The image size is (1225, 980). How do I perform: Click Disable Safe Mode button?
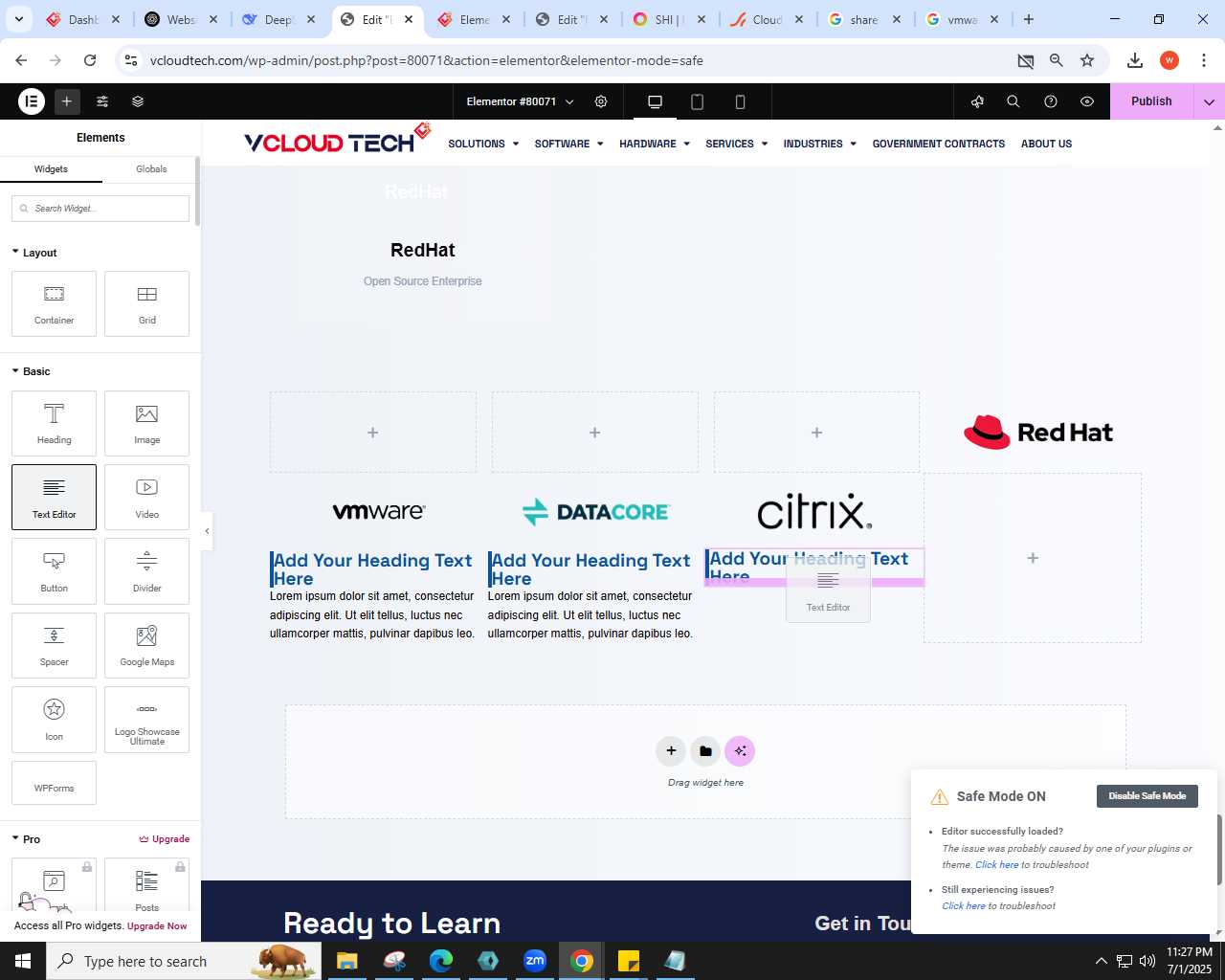click(x=1147, y=796)
